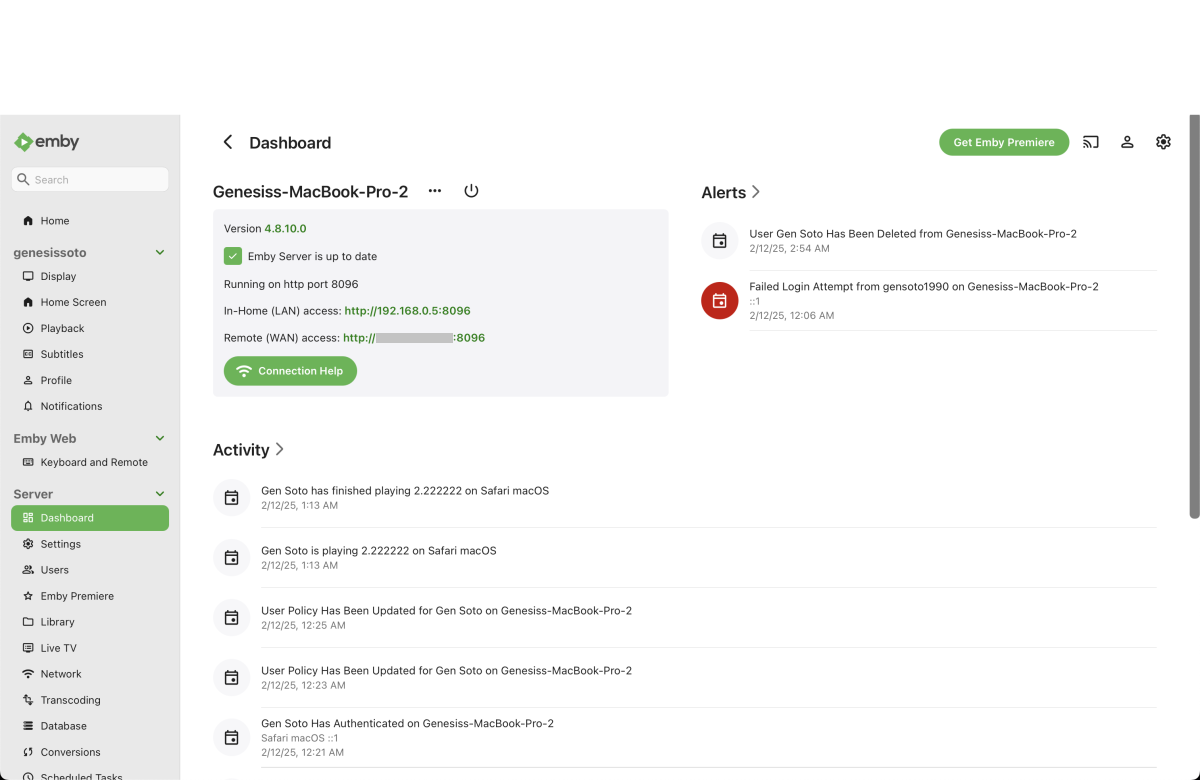Screen dimensions: 1200x780
Task: Go back using the Dashboard back arrow
Action: click(228, 142)
